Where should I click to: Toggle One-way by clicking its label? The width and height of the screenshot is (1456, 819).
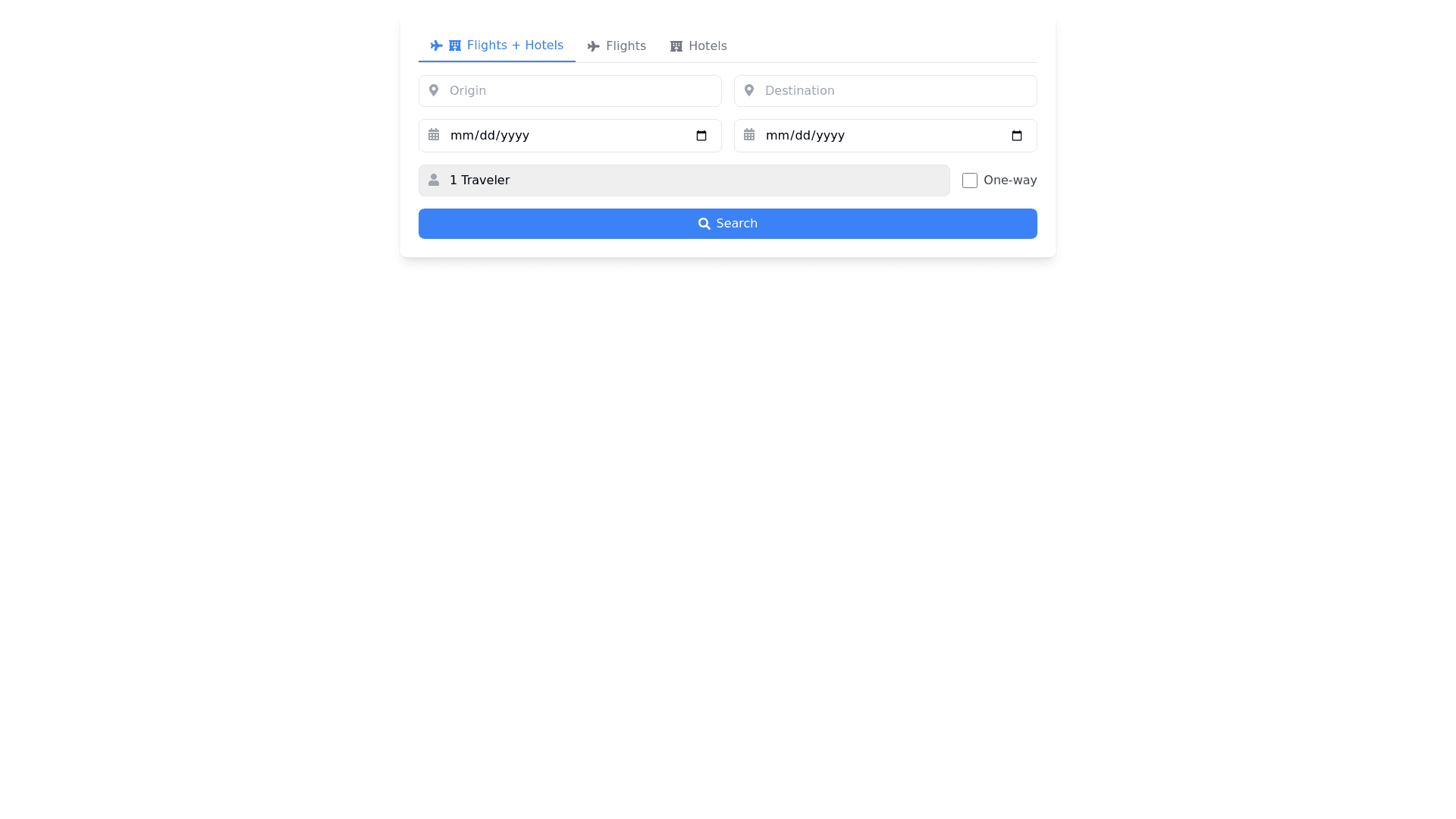click(x=1009, y=180)
